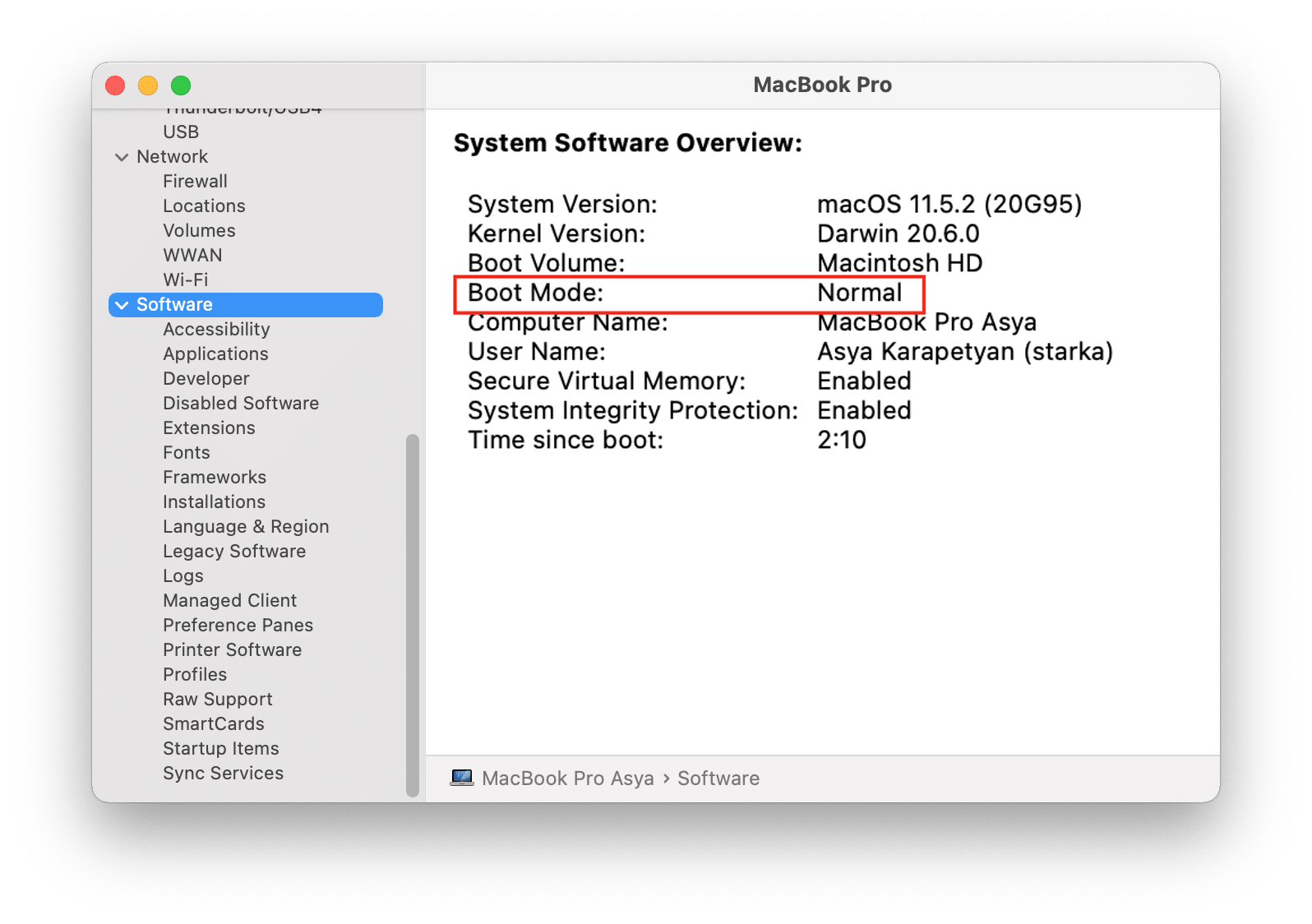
Task: Click the 2:10 time since boot value
Action: pos(842,440)
